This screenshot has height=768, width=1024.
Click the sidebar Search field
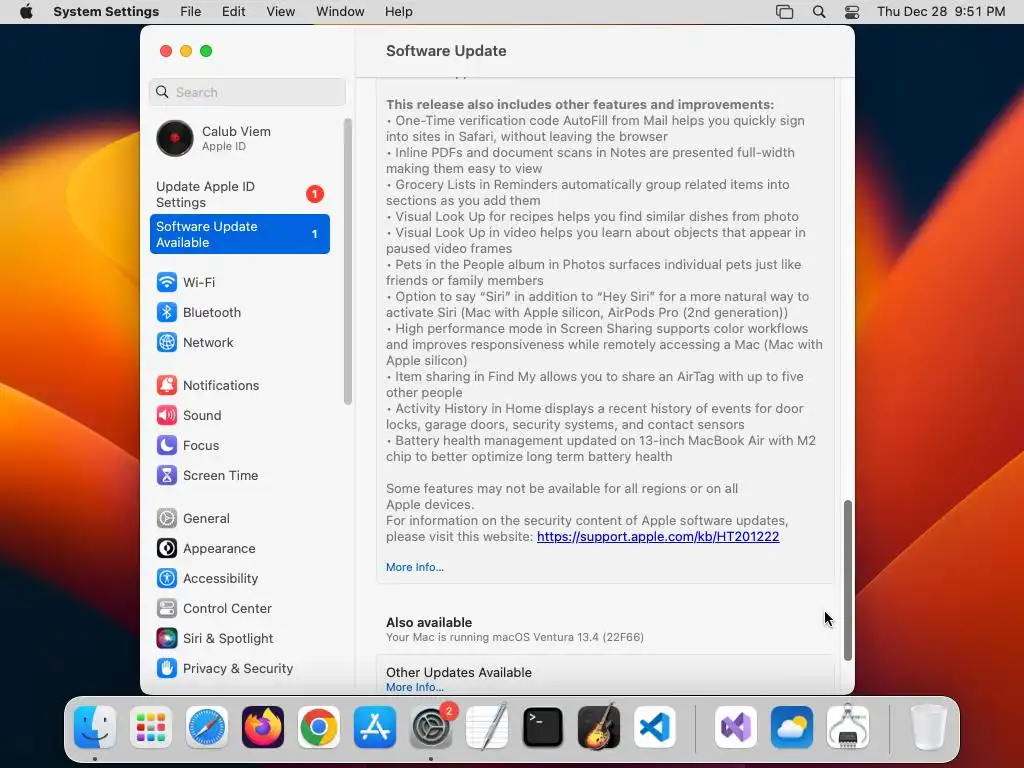(x=248, y=92)
